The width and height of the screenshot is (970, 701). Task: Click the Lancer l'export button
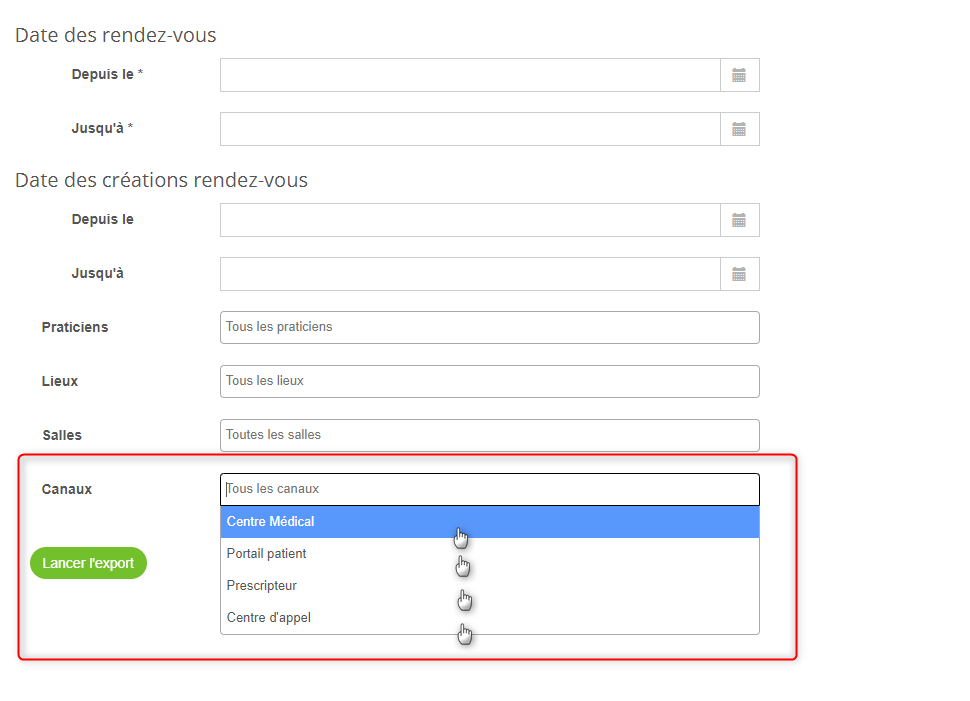(x=88, y=563)
